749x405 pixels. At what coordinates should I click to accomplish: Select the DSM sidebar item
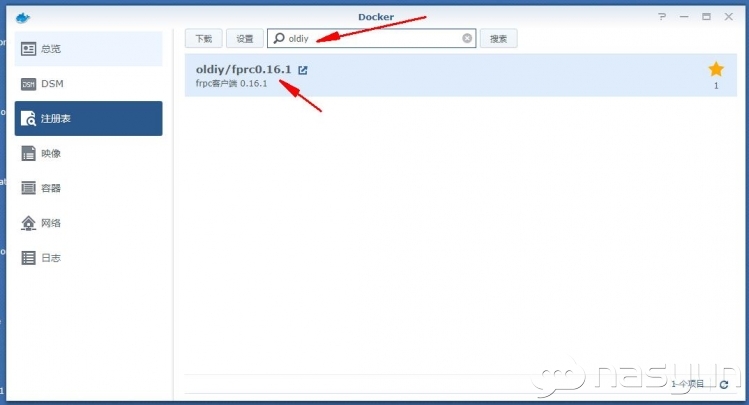tap(88, 84)
